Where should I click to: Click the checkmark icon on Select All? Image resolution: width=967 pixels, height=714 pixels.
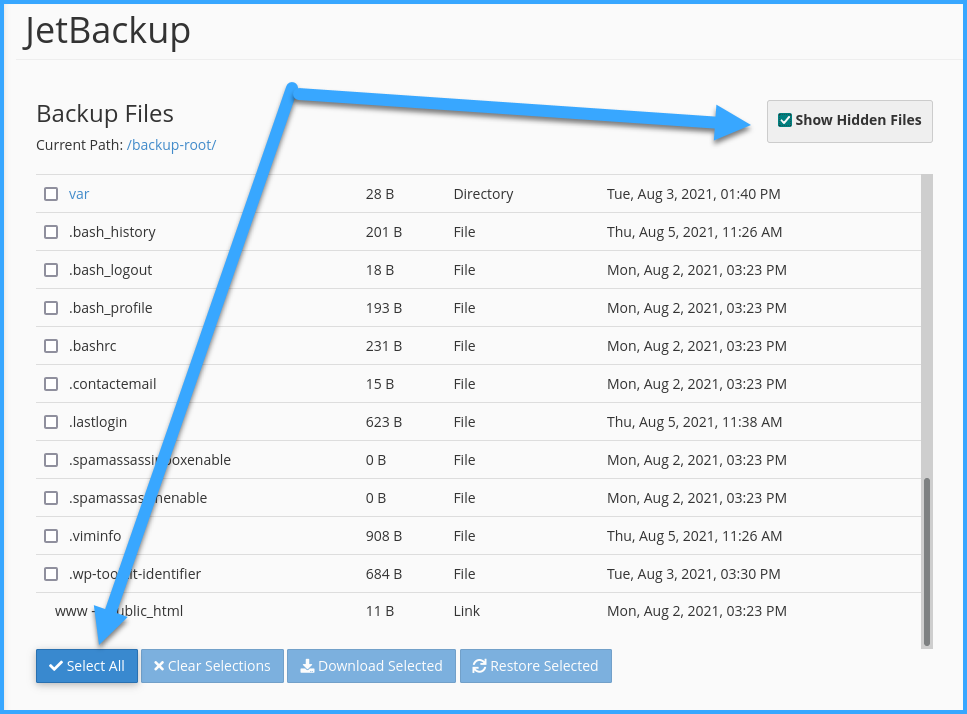pyautogui.click(x=56, y=666)
